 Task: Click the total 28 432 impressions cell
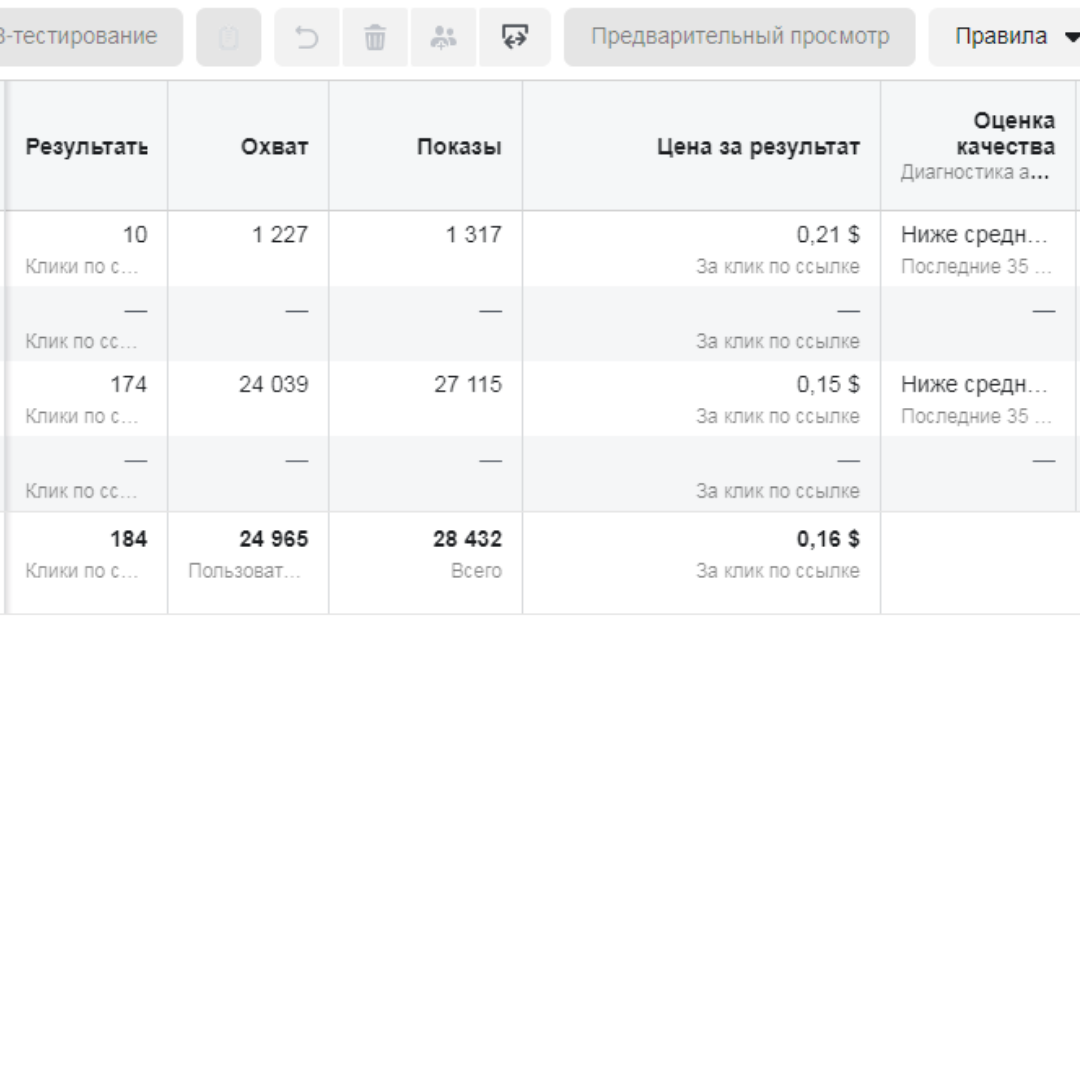point(467,539)
